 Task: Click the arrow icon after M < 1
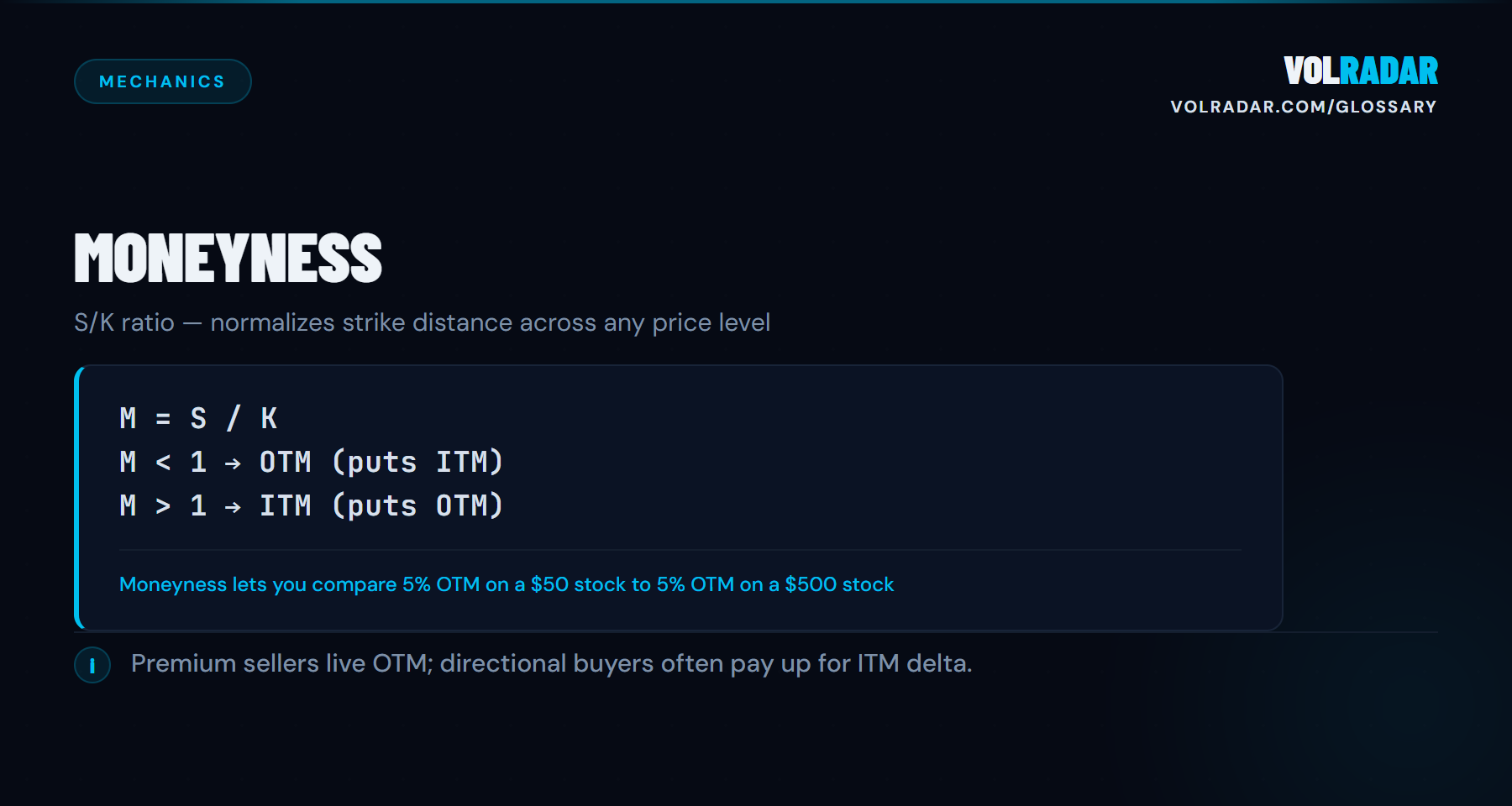233,463
